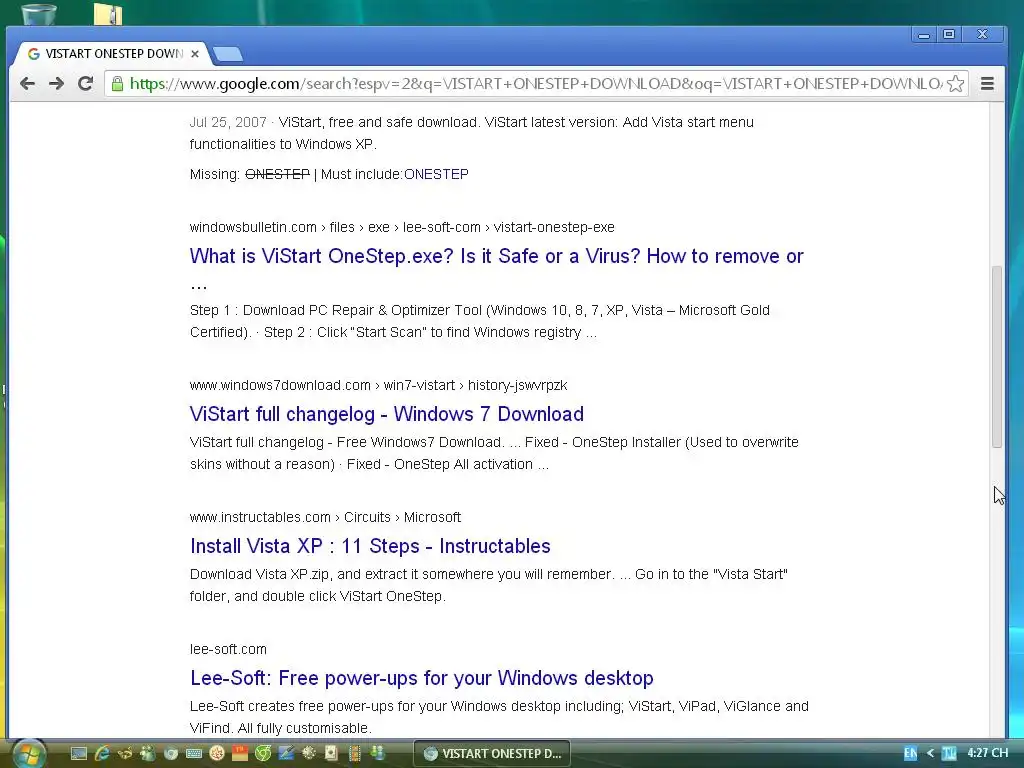Image resolution: width=1024 pixels, height=768 pixels.
Task: Close the VISTART ONESTEP DOWN tab
Action: [195, 54]
